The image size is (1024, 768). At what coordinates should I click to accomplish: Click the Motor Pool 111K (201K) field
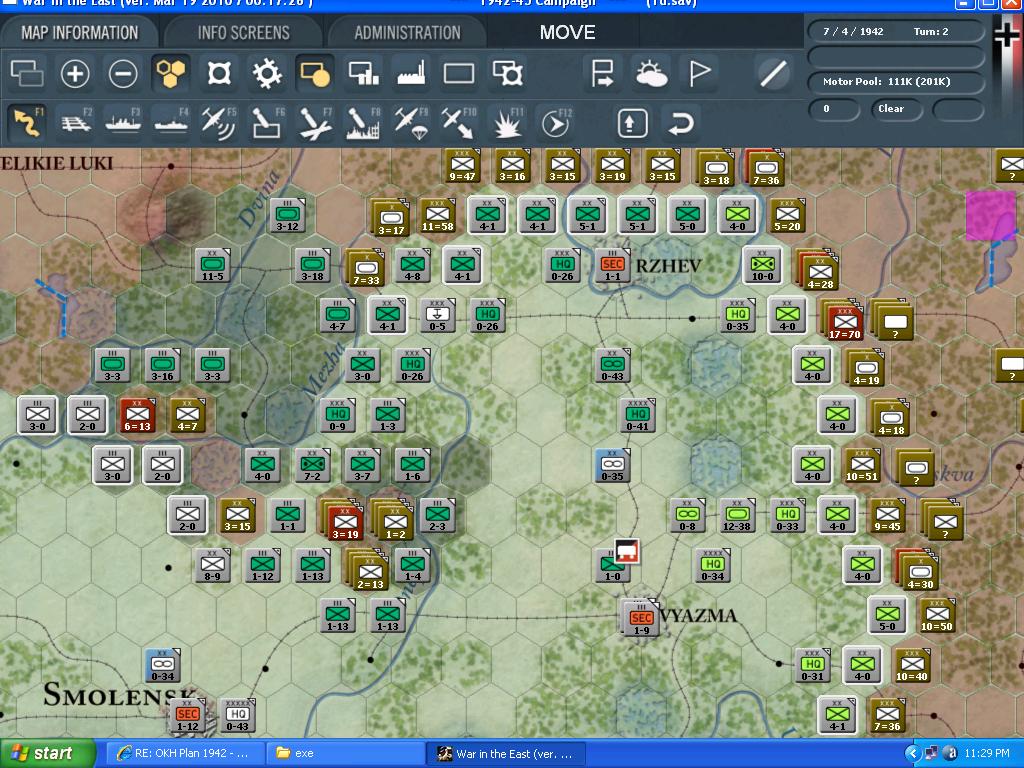coord(896,82)
